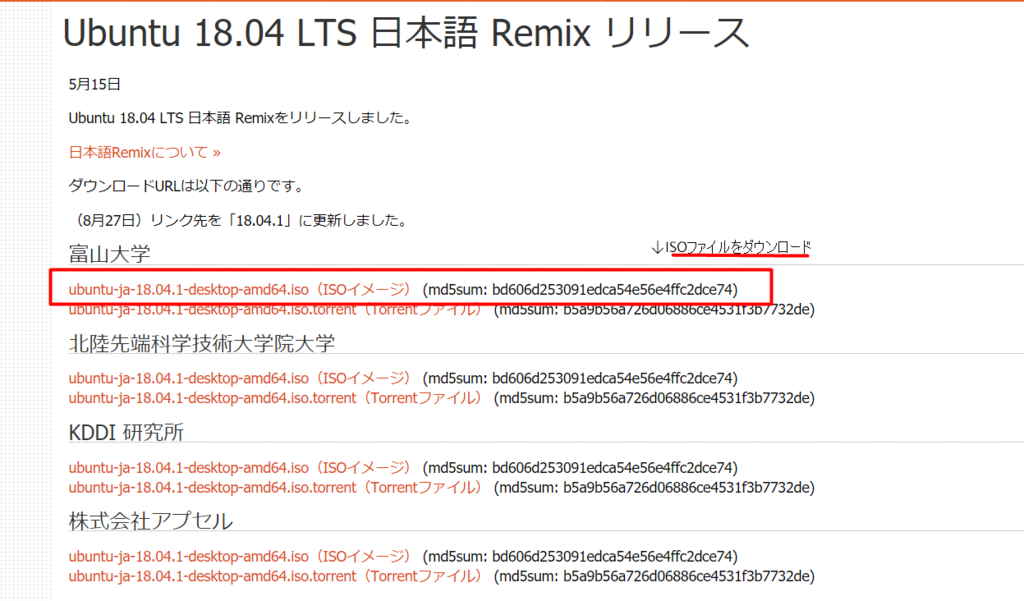Open the iso.torrent link under 富山大学
The height and width of the screenshot is (601, 1024).
[x=275, y=309]
